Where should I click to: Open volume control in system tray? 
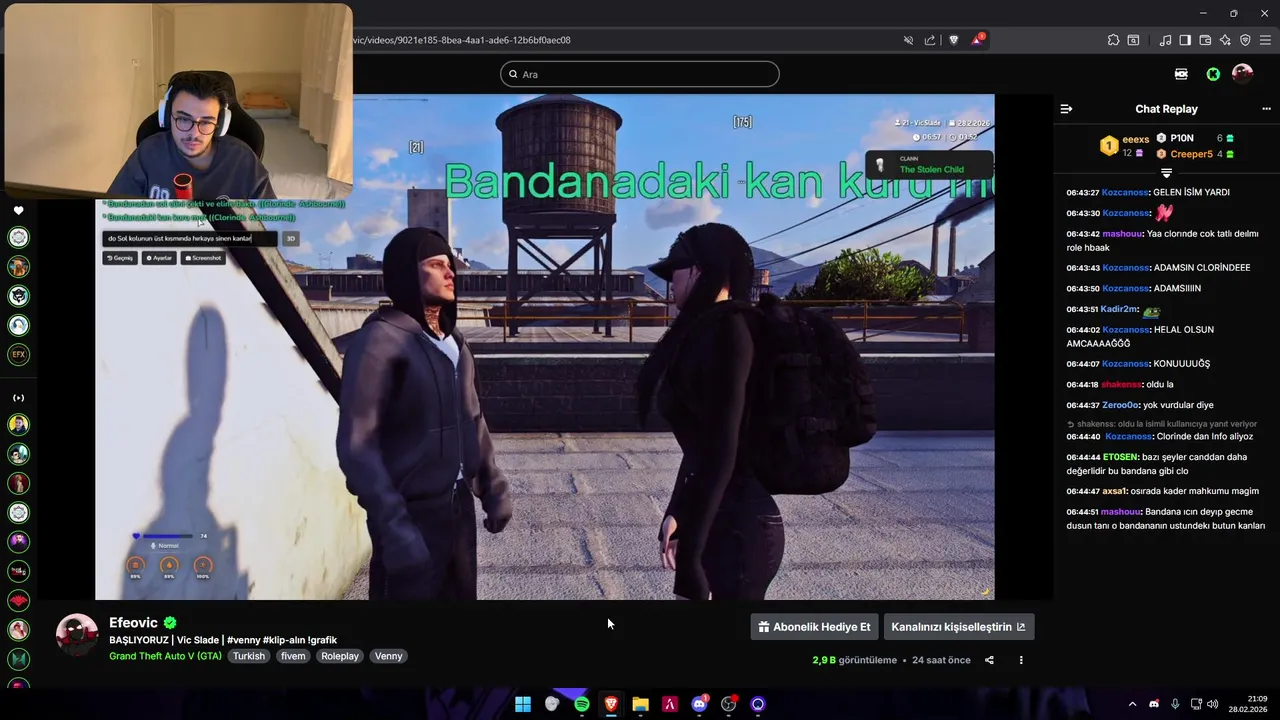[1213, 704]
